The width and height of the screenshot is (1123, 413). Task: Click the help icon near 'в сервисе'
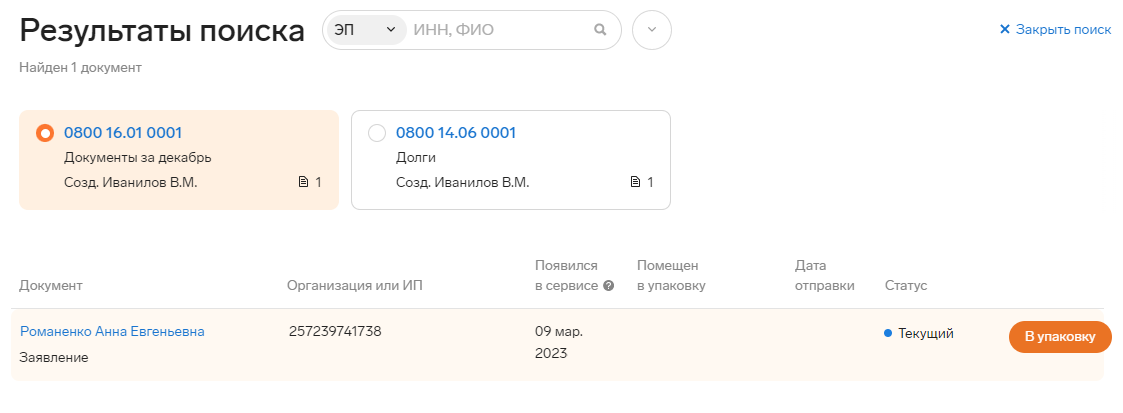609,286
